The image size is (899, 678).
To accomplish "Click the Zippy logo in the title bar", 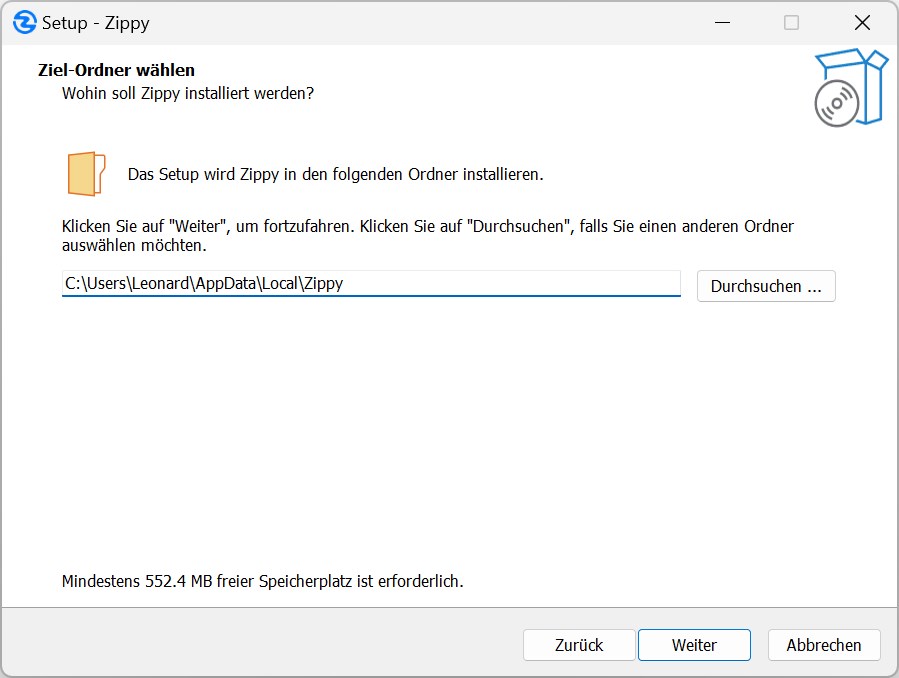I will (27, 22).
